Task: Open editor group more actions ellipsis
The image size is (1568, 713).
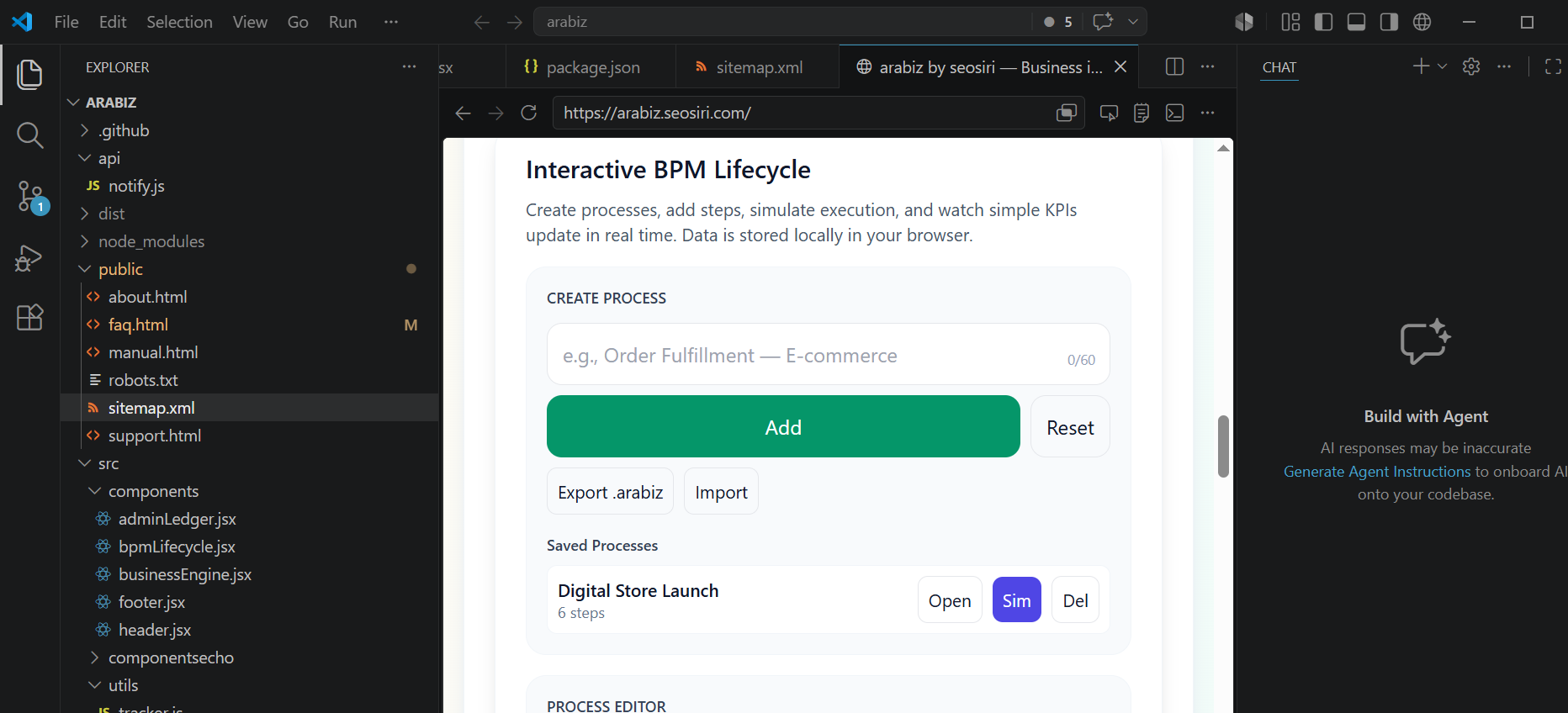Action: click(1207, 67)
